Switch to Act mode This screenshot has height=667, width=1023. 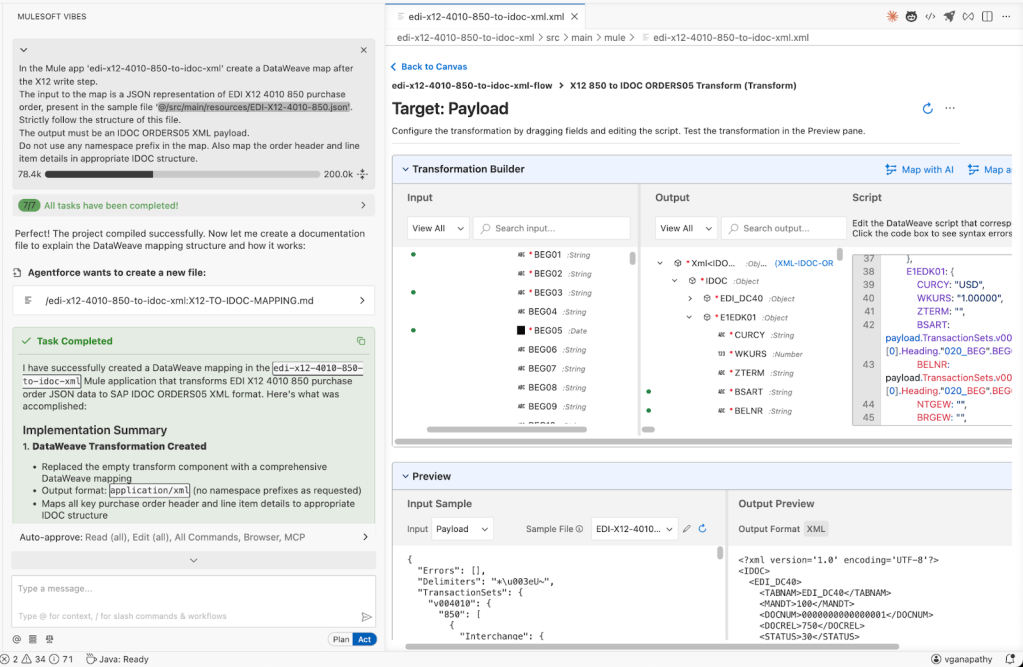click(364, 639)
